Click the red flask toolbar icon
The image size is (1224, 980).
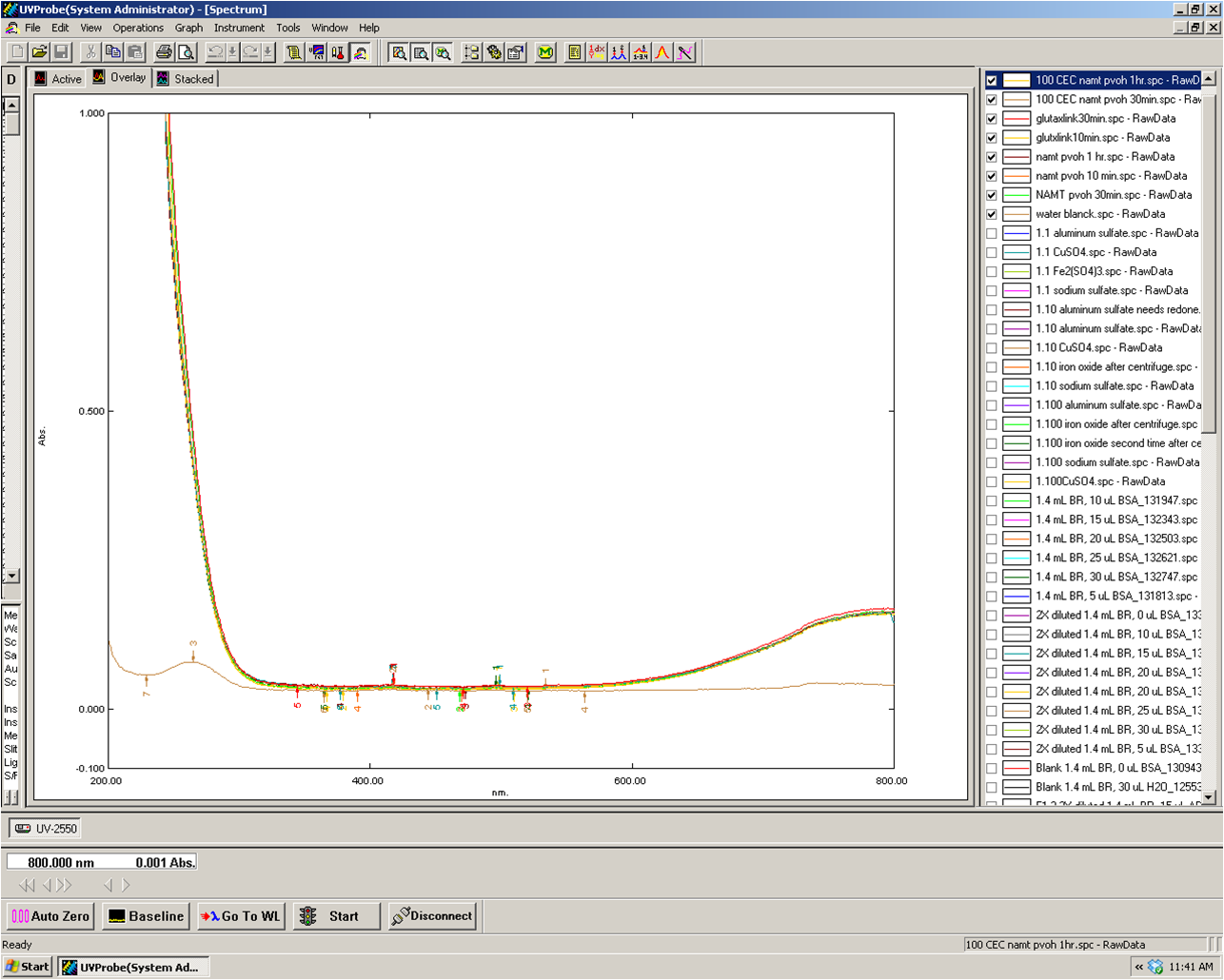pyautogui.click(x=338, y=52)
